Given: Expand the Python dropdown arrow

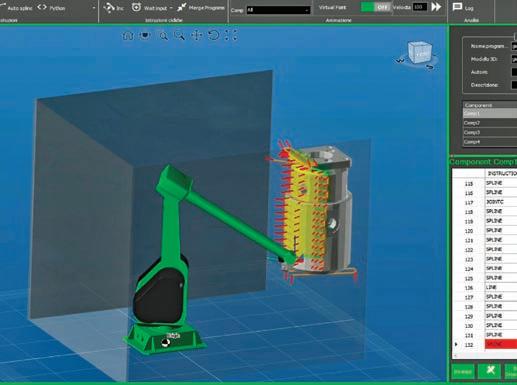Looking at the screenshot, I should [x=94, y=8].
